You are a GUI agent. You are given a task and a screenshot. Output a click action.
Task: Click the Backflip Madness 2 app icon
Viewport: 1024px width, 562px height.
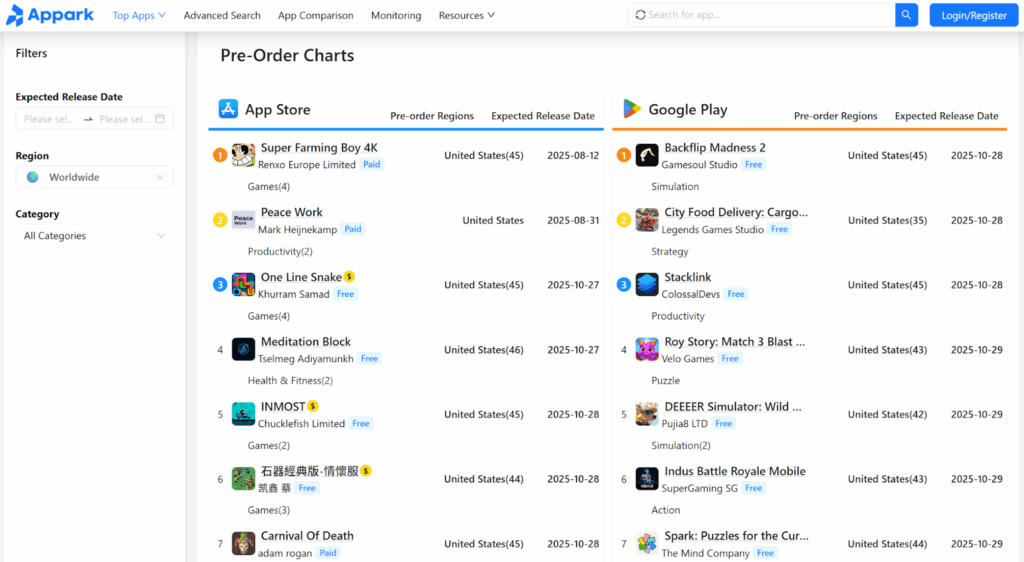click(647, 155)
